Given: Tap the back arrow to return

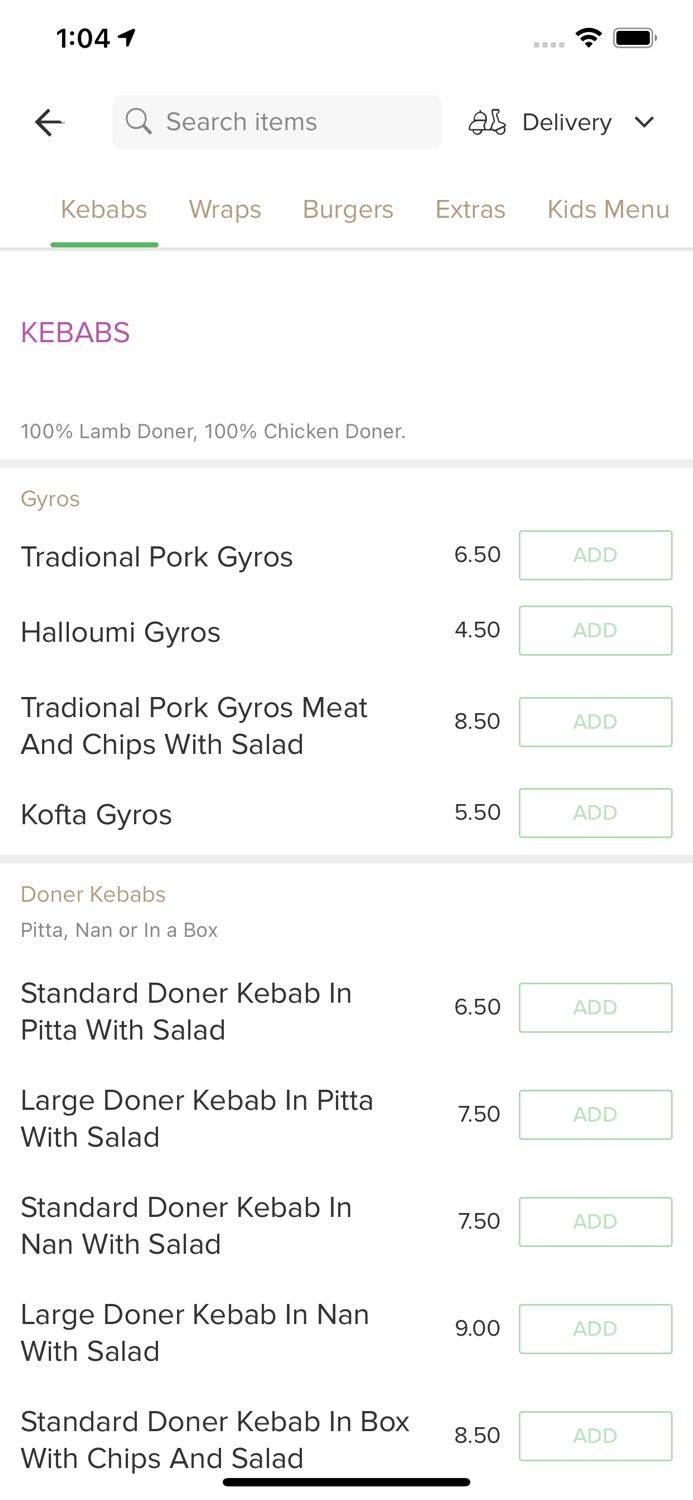Looking at the screenshot, I should coord(47,122).
